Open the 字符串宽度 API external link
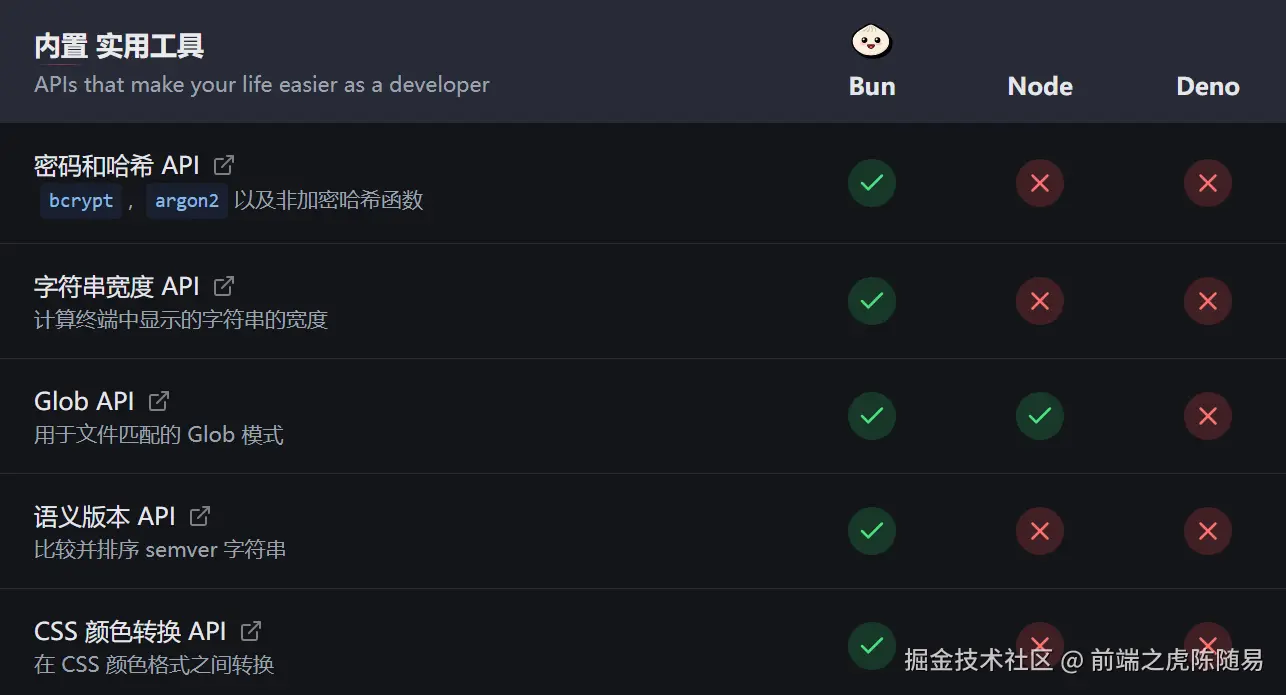The image size is (1286, 695). pyautogui.click(x=222, y=286)
